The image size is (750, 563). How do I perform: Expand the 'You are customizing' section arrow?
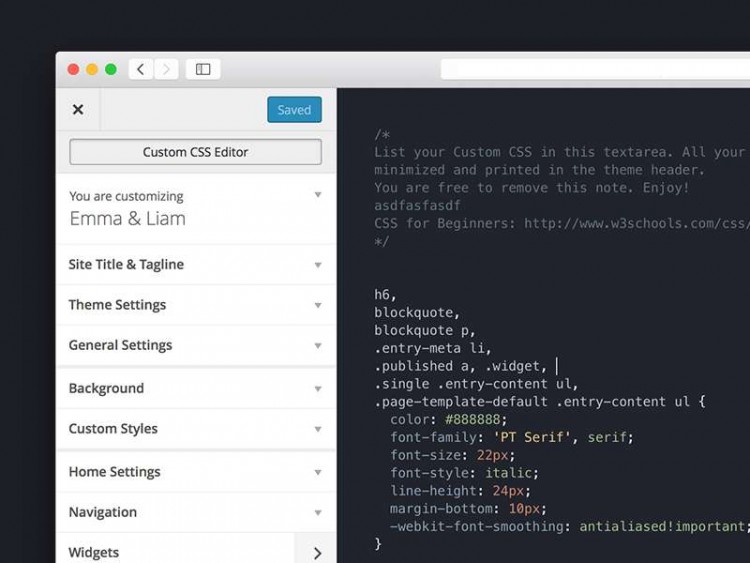318,195
